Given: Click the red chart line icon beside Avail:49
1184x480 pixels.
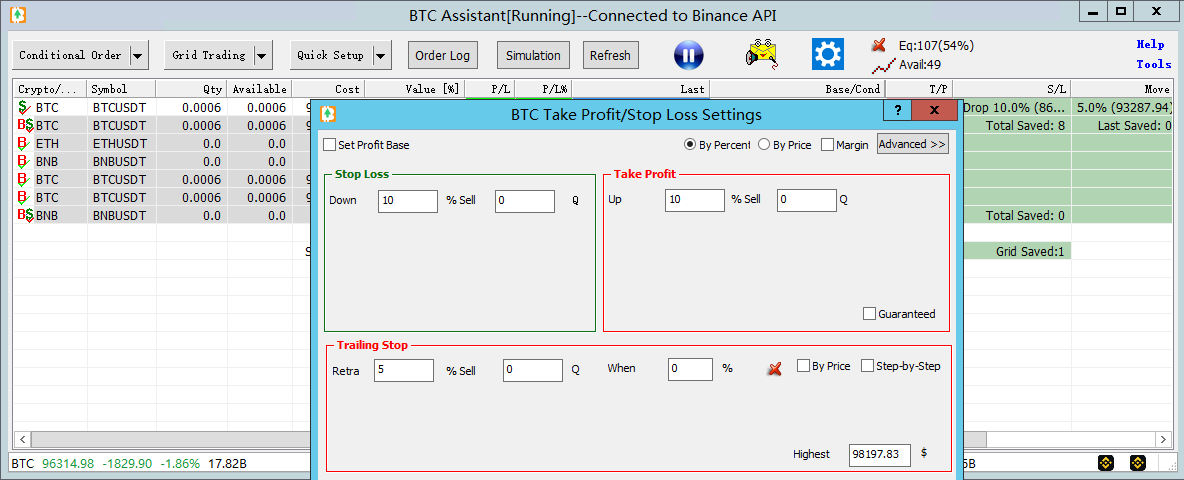Looking at the screenshot, I should 883,66.
